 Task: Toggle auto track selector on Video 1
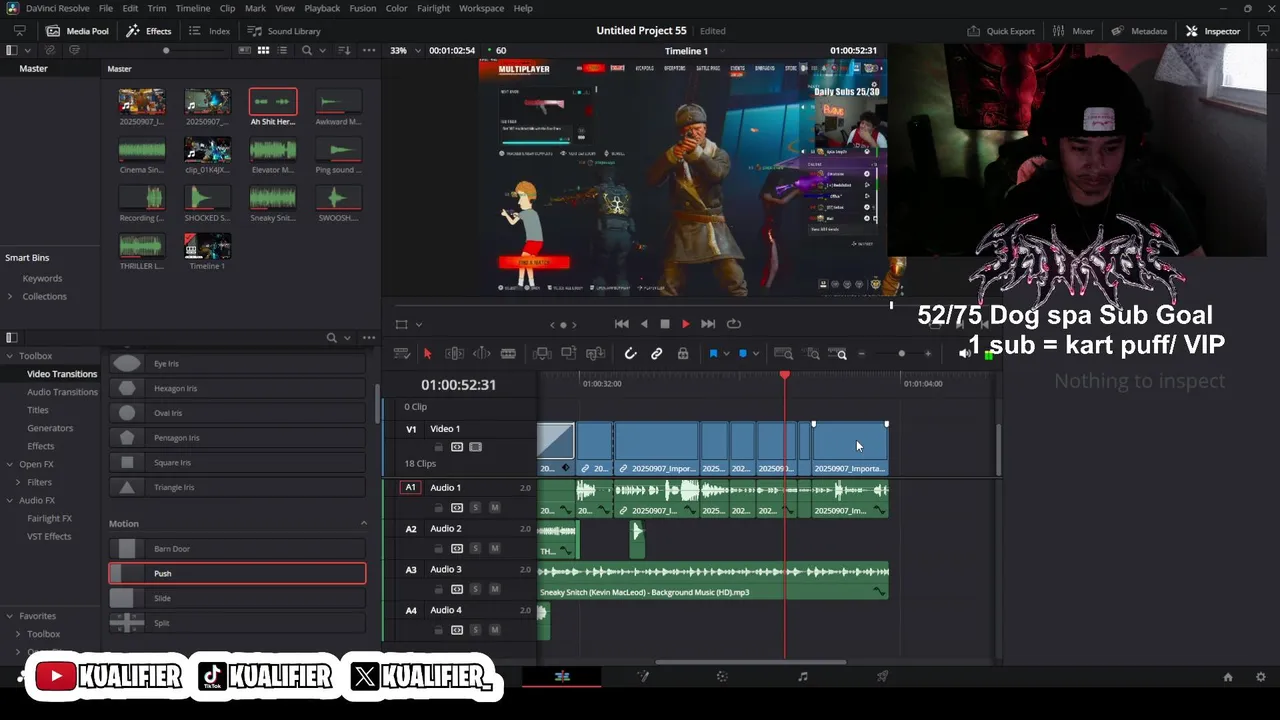tap(457, 447)
